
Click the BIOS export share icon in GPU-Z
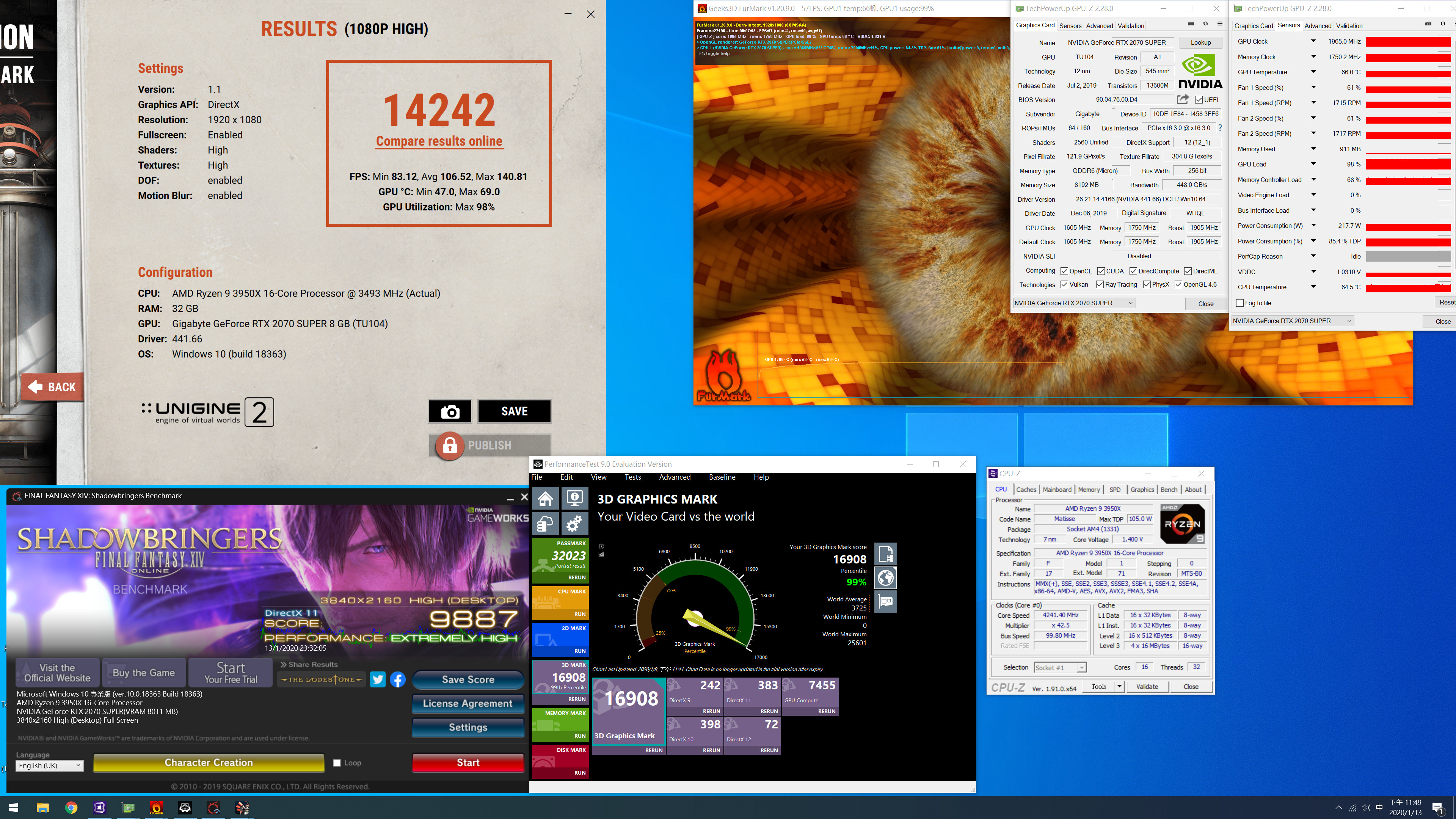1183,99
